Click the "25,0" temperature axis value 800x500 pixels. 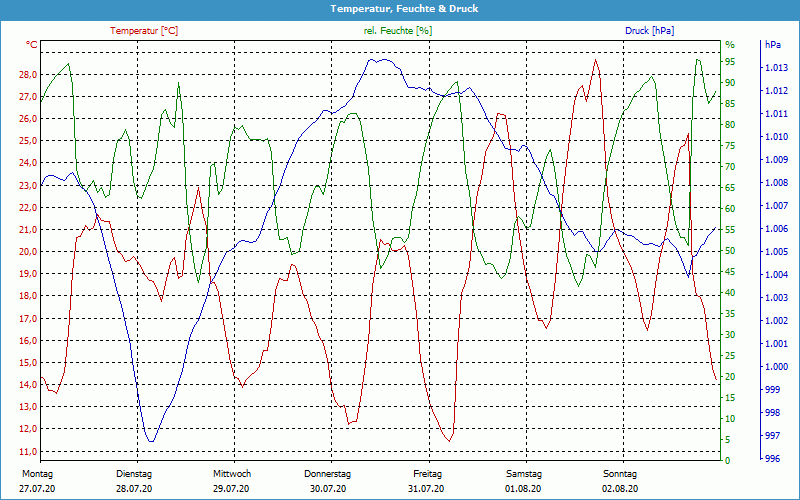click(28, 141)
